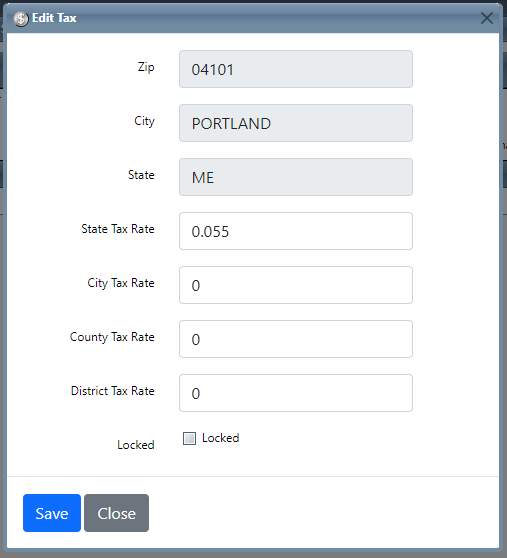
Task: Click the State Tax Rate label
Action: (118, 229)
